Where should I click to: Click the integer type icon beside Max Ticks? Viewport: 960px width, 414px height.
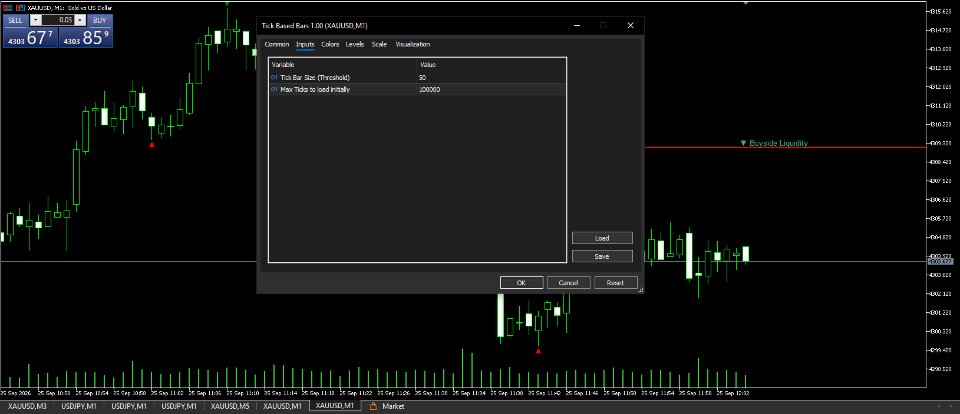tap(274, 89)
